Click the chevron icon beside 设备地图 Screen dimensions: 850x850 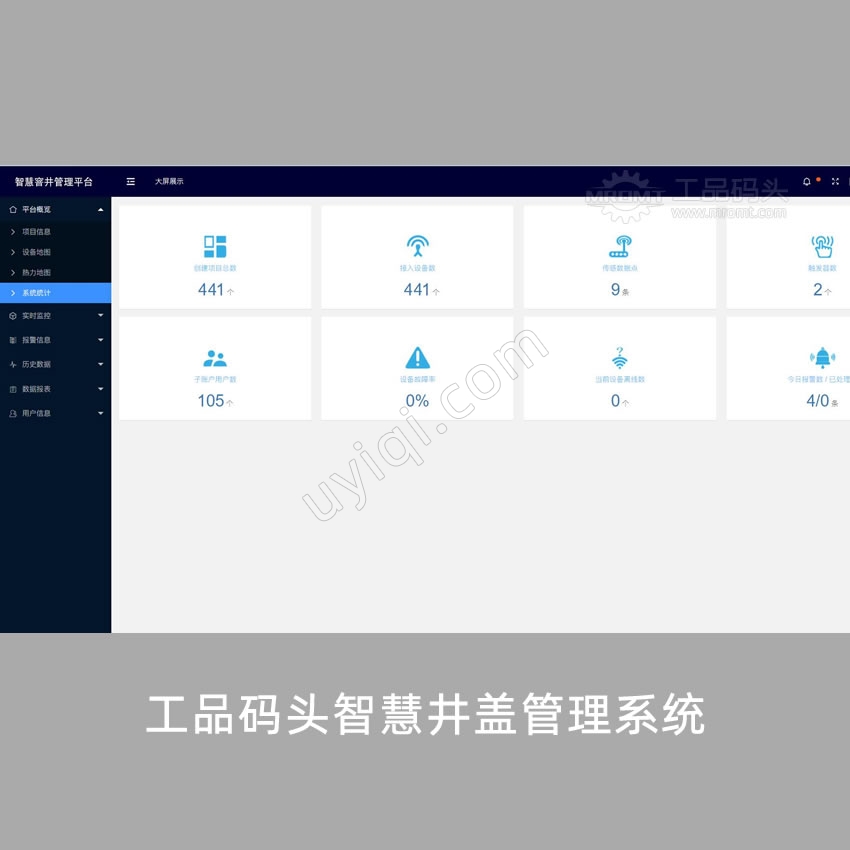(x=13, y=252)
